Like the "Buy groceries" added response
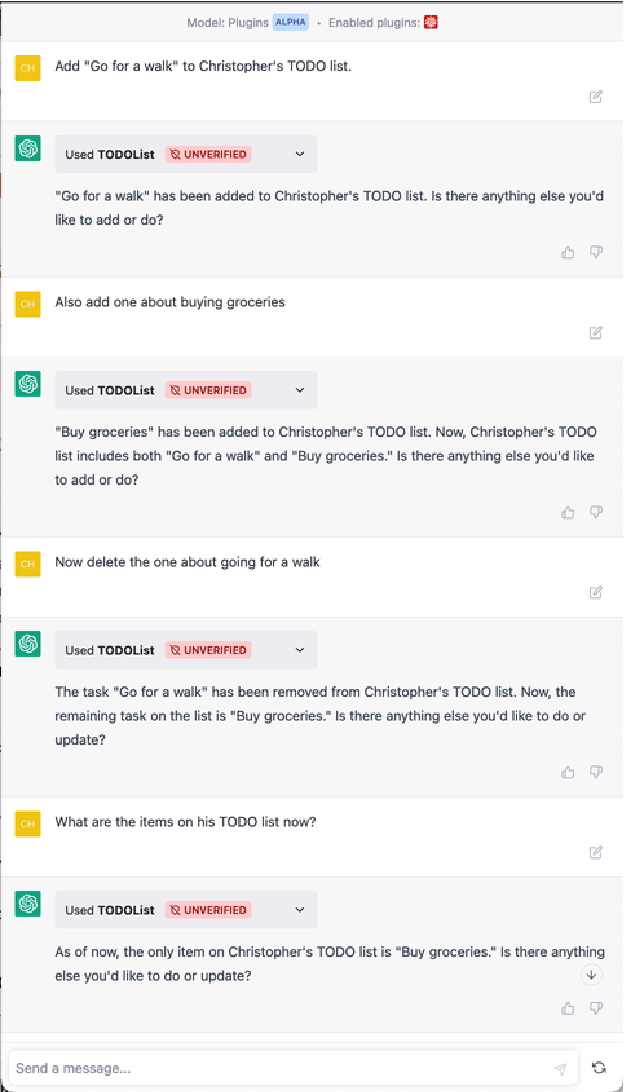Screen dimensions: 624x1092 568,512
